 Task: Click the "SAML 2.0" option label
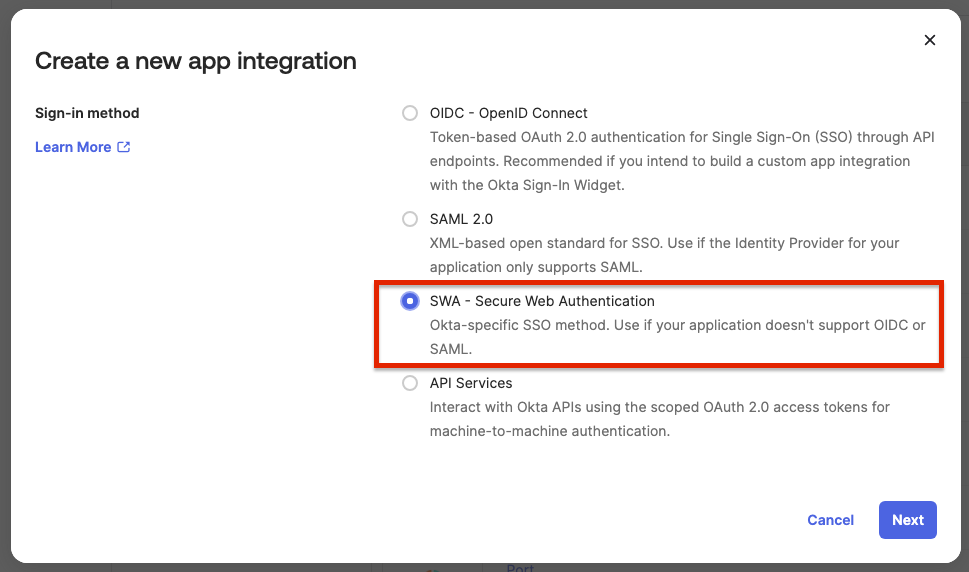click(462, 219)
